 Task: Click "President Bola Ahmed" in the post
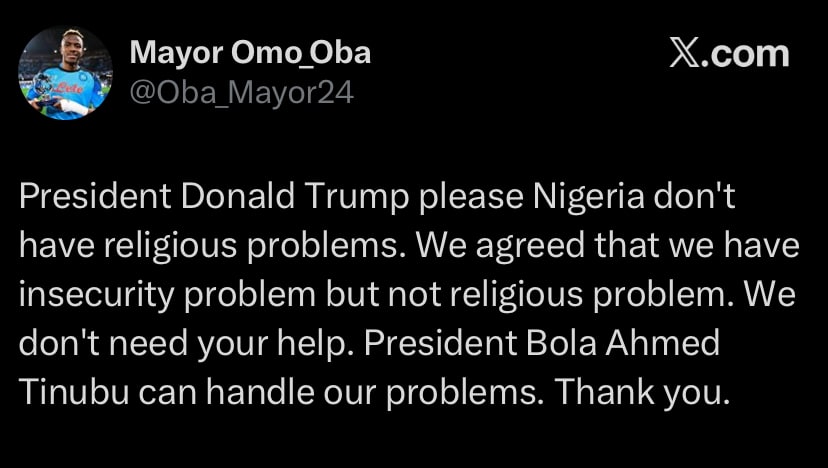pyautogui.click(x=541, y=344)
